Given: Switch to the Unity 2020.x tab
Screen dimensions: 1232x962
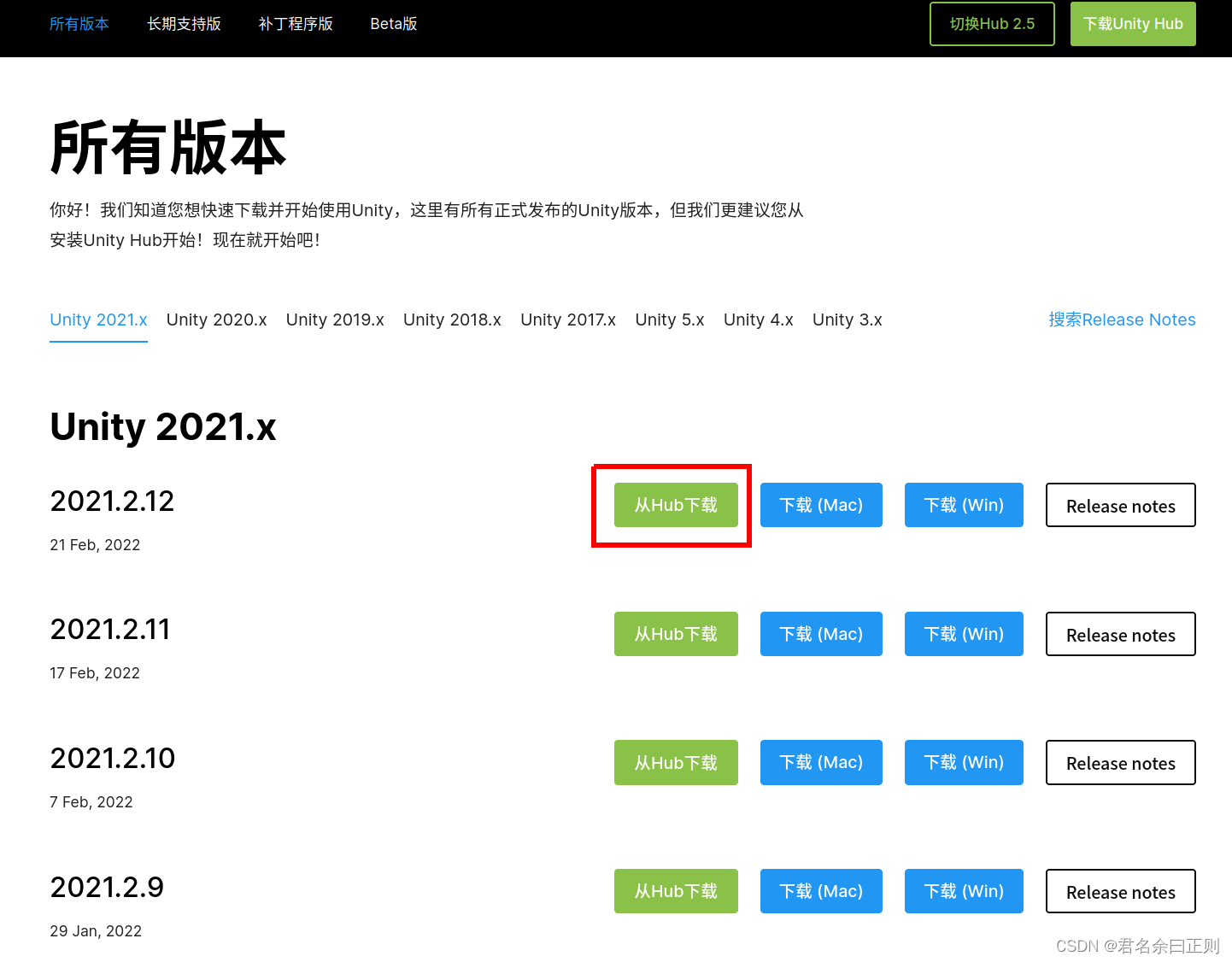Looking at the screenshot, I should [216, 320].
